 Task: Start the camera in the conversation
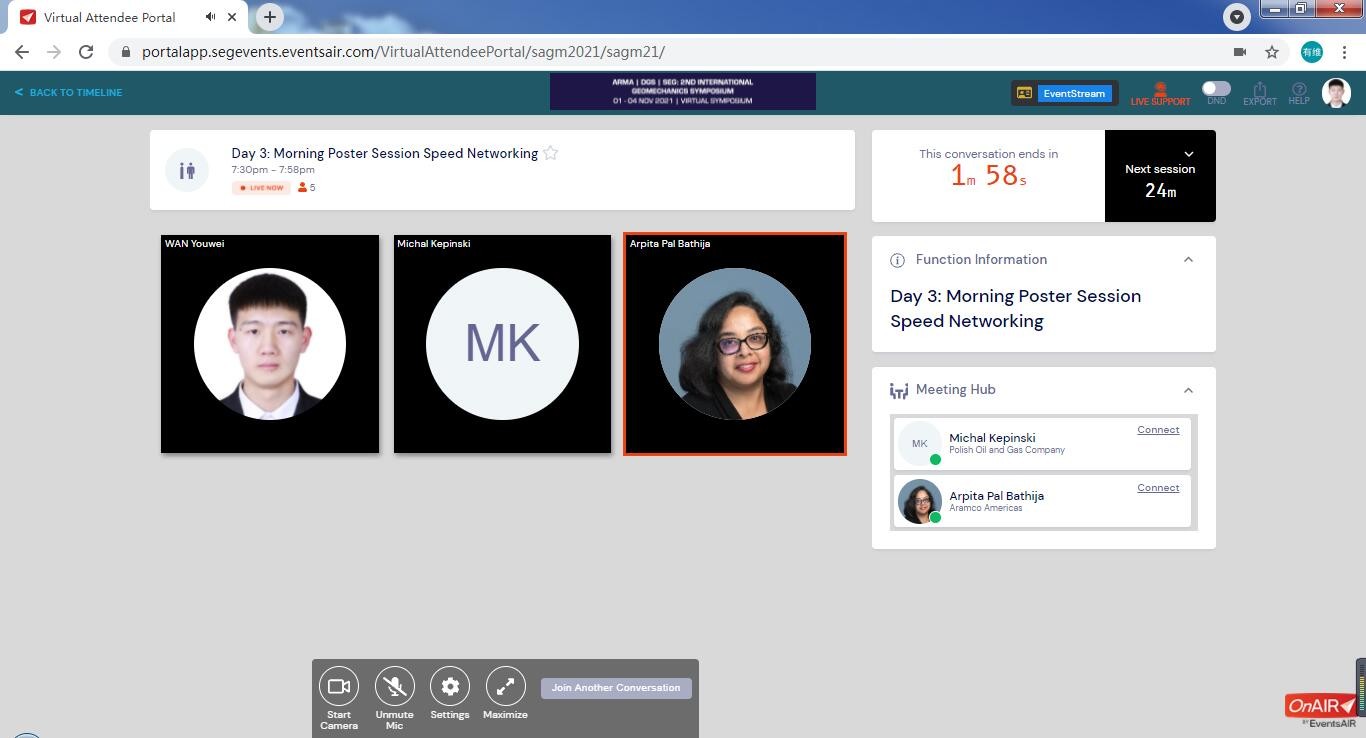tap(338, 687)
